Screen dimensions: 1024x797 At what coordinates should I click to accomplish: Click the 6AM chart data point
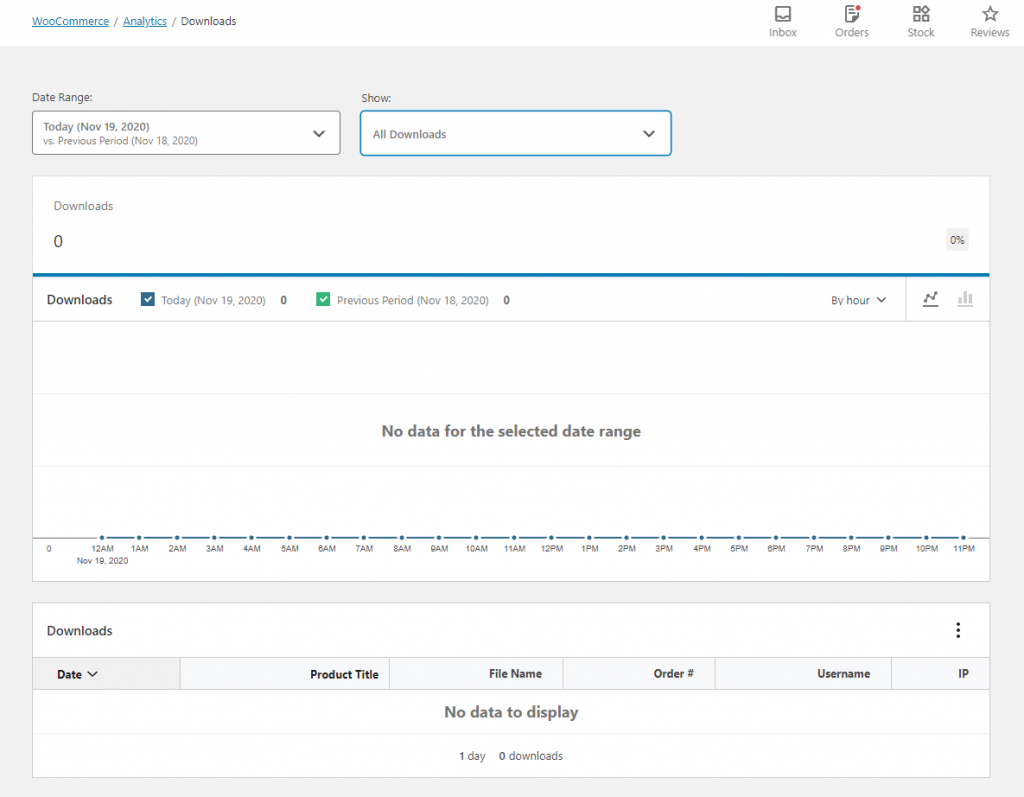coord(327,538)
